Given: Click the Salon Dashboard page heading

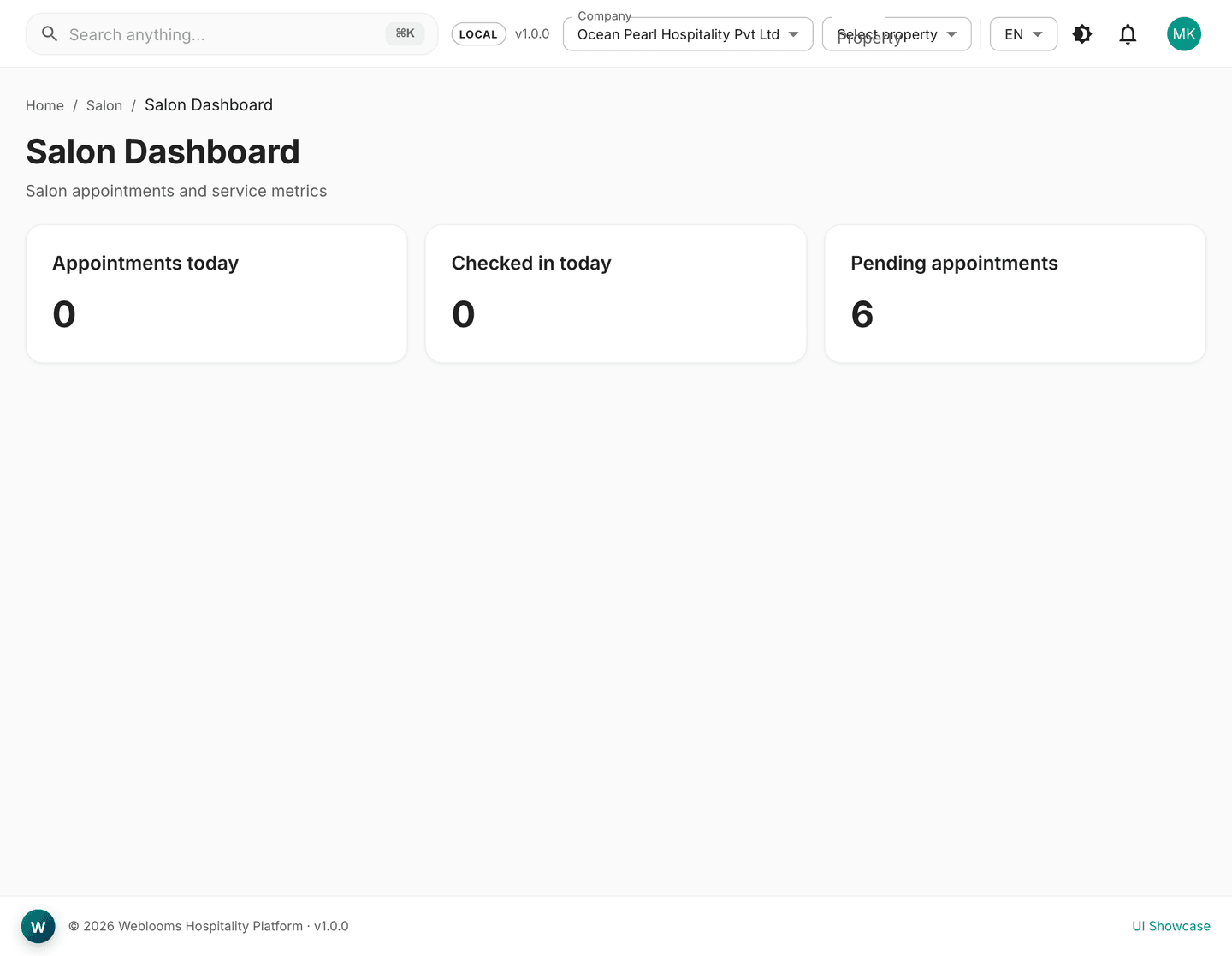Looking at the screenshot, I should click(163, 151).
